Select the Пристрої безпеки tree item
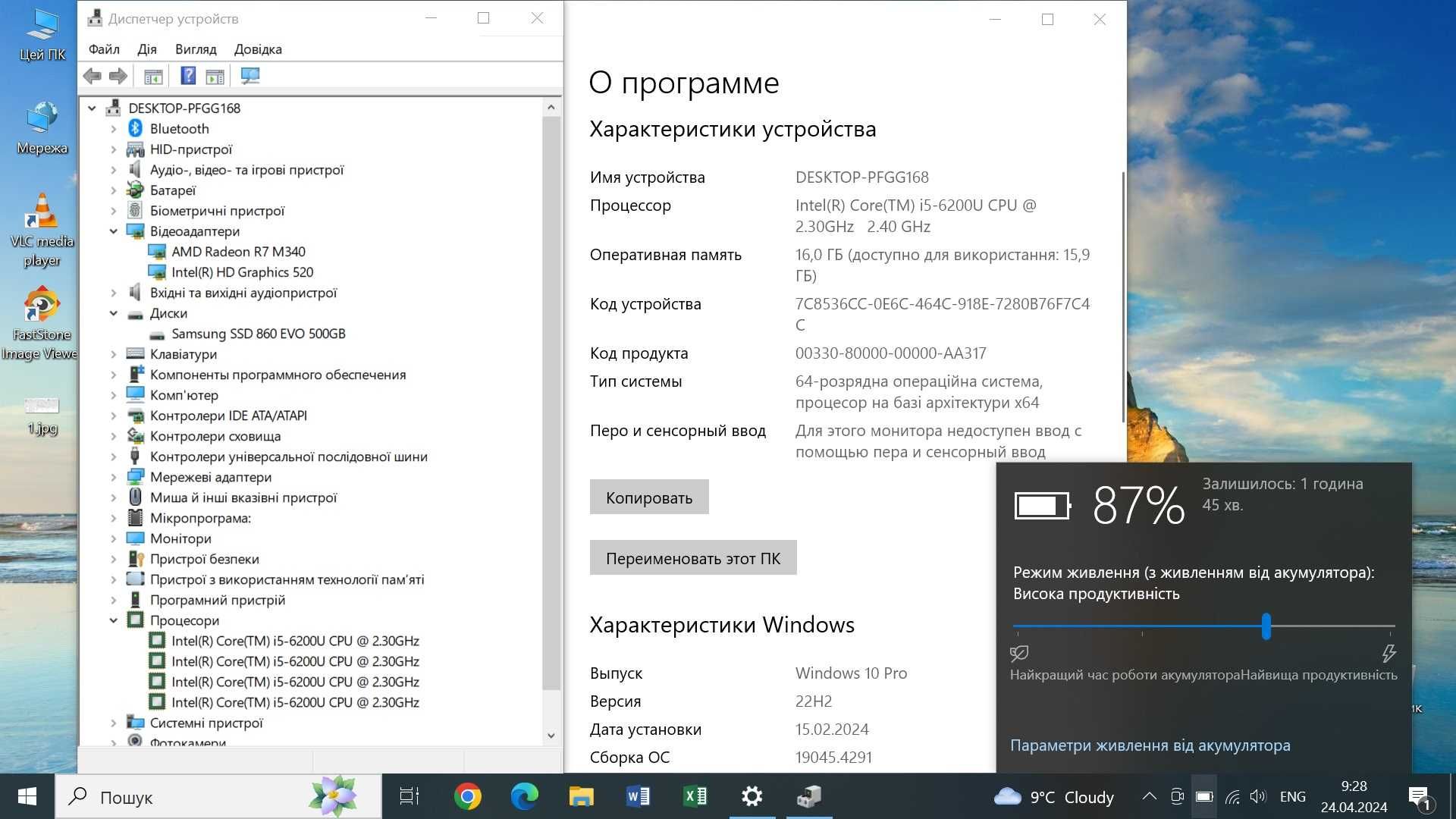 pyautogui.click(x=204, y=559)
